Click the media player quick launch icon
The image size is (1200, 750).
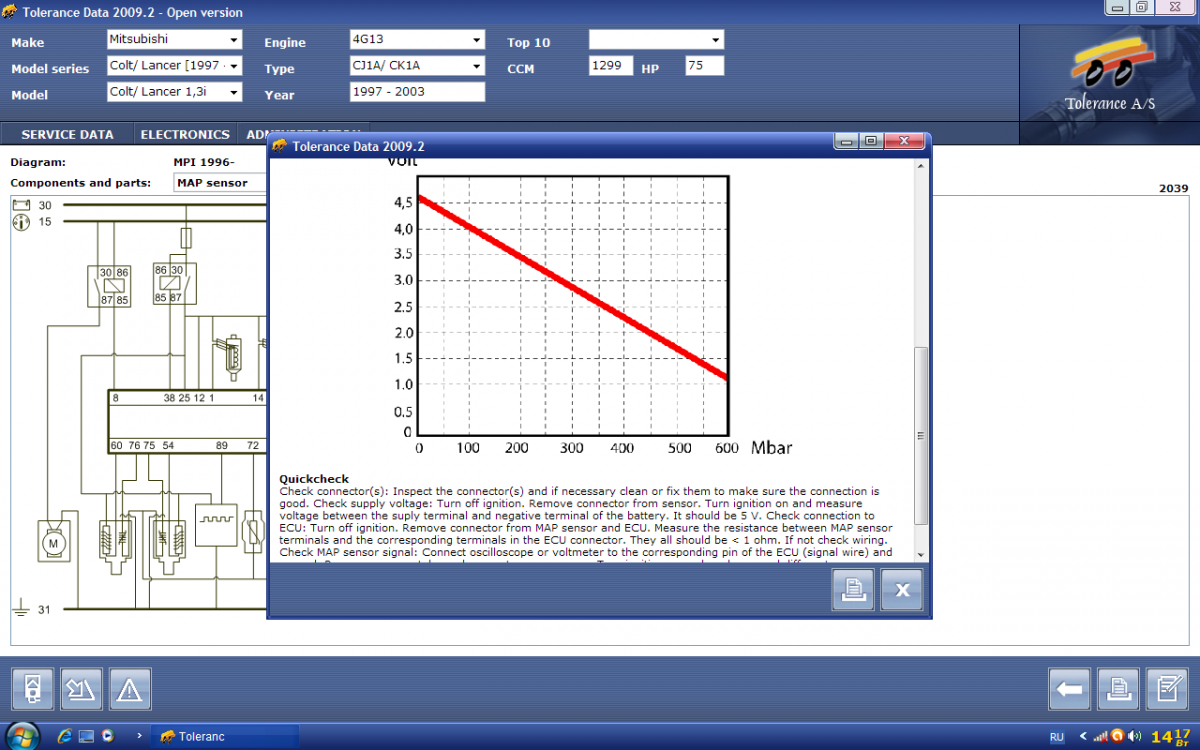(108, 737)
